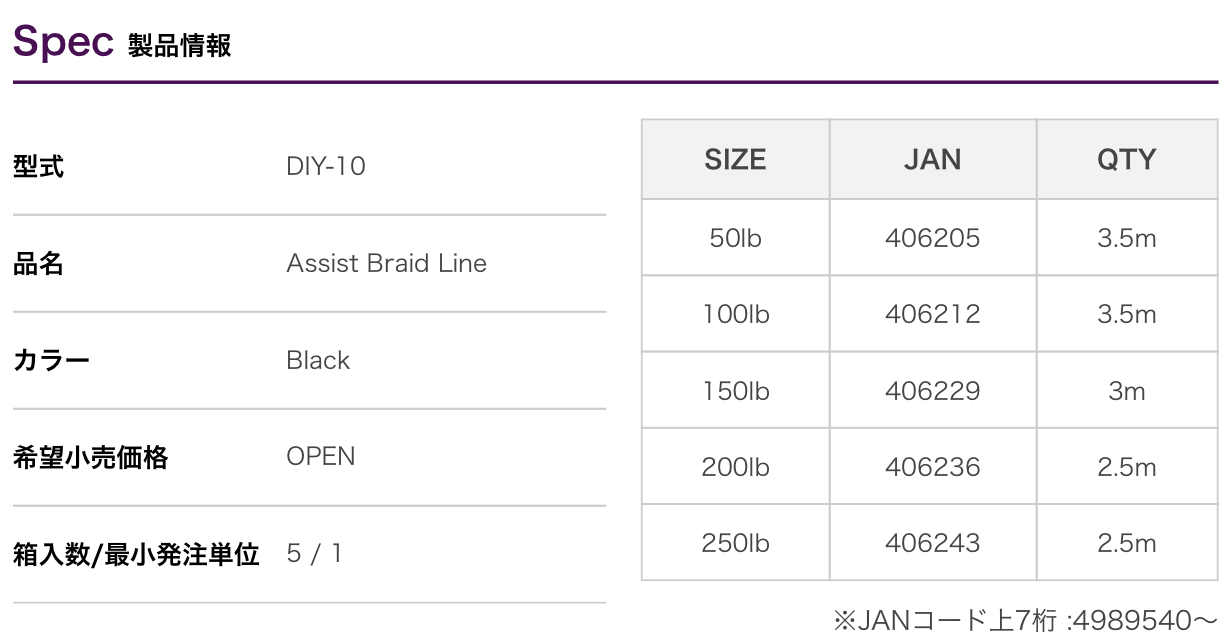
Task: Click the JAN code prefix note 4989540
Action: [x=1026, y=621]
